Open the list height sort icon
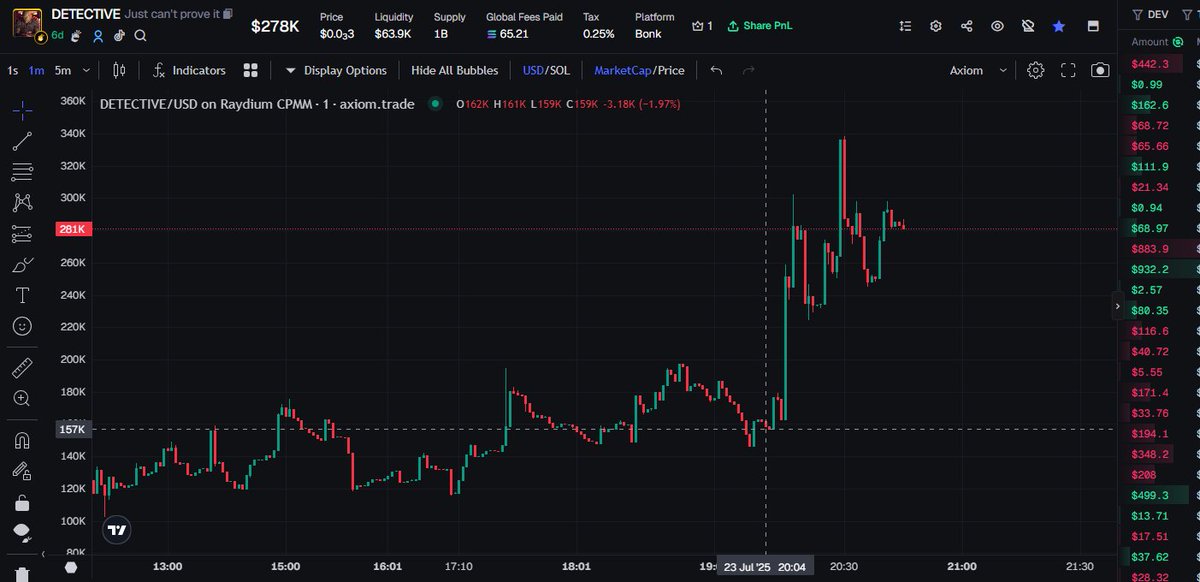The height and width of the screenshot is (582, 1200). click(905, 26)
